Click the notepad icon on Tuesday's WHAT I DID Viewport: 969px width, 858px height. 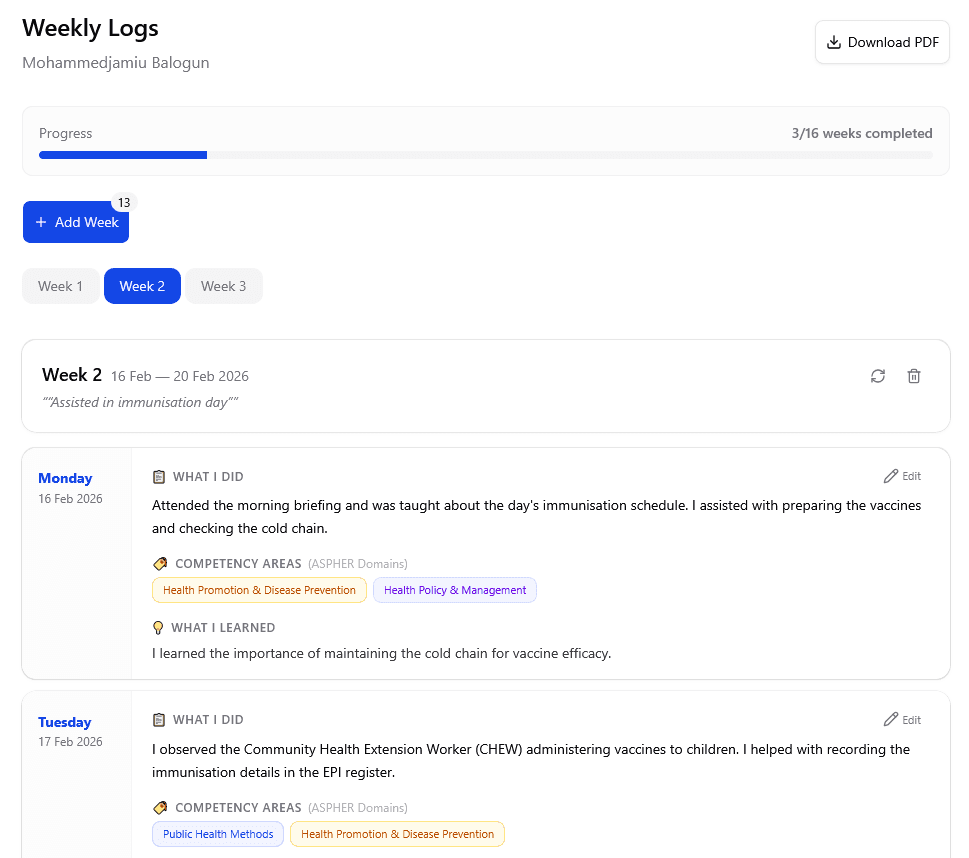click(x=158, y=719)
